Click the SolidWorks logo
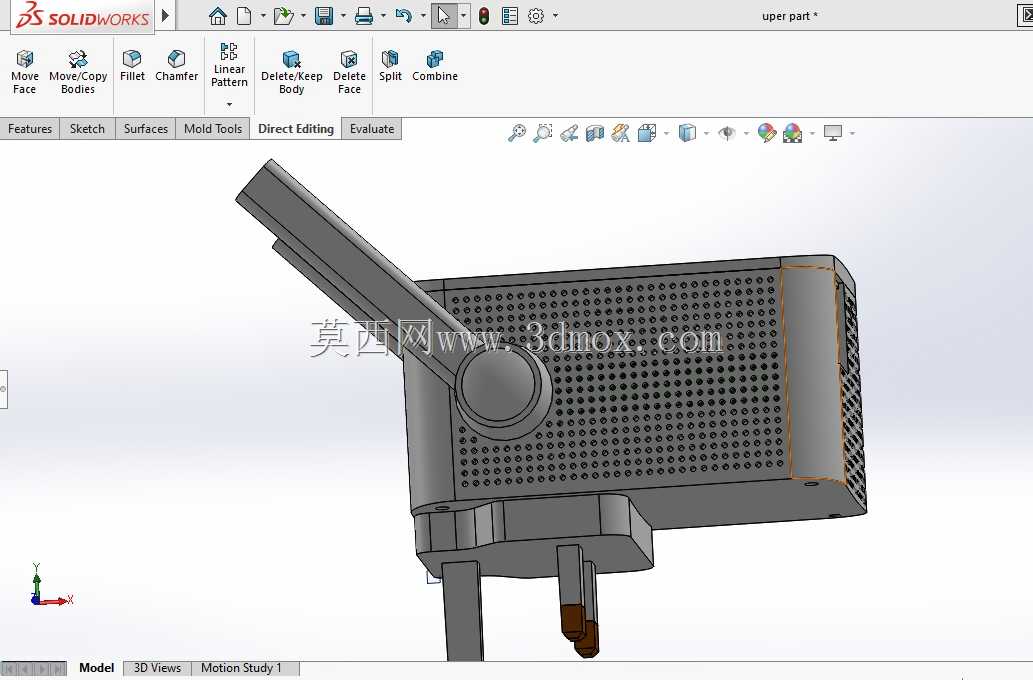Screen dimensions: 1033x680 point(83,14)
